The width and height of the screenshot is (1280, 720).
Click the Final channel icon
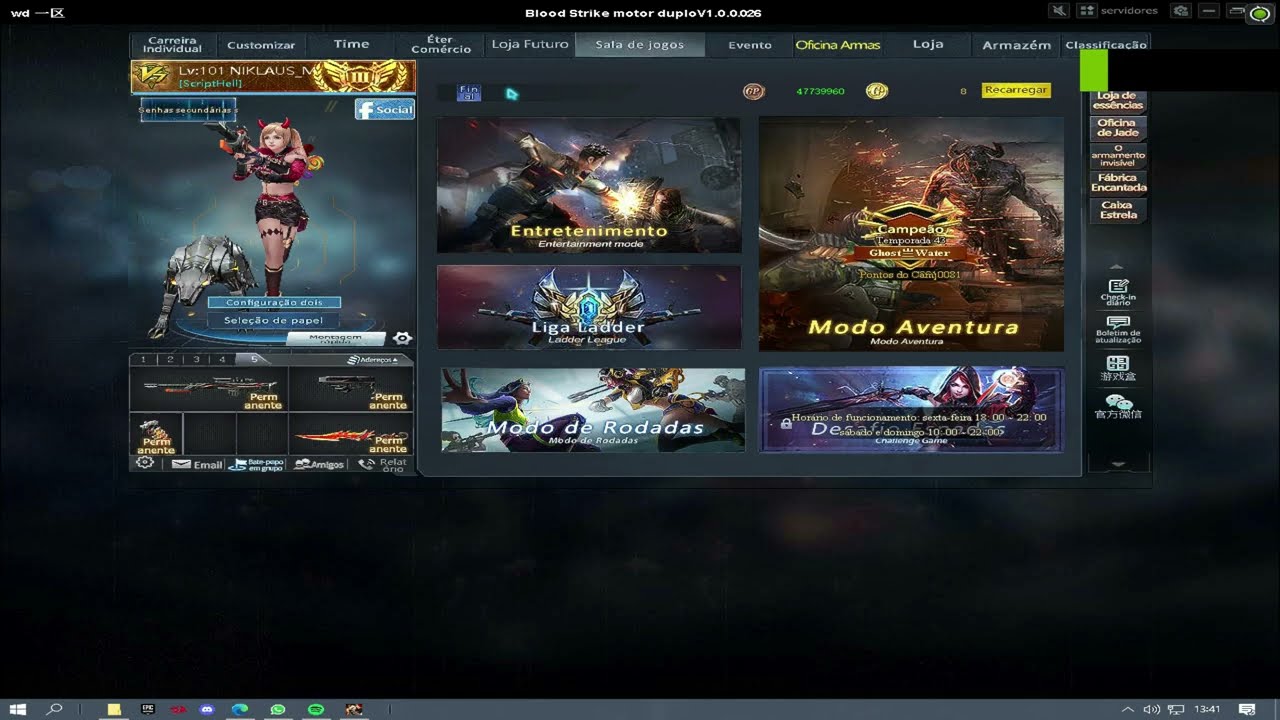pos(469,93)
